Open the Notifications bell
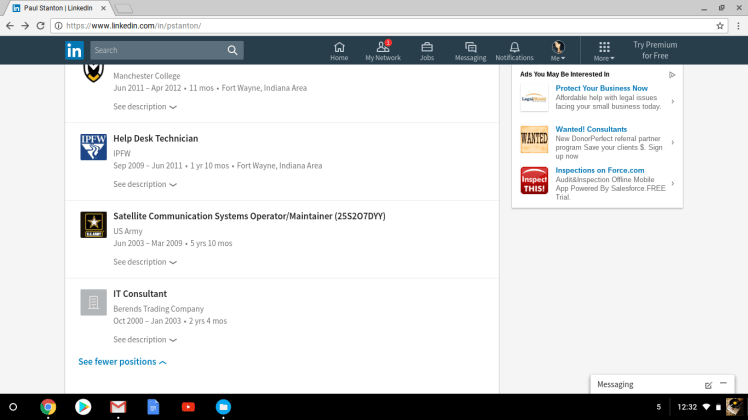This screenshot has height=420, width=748. 514,51
